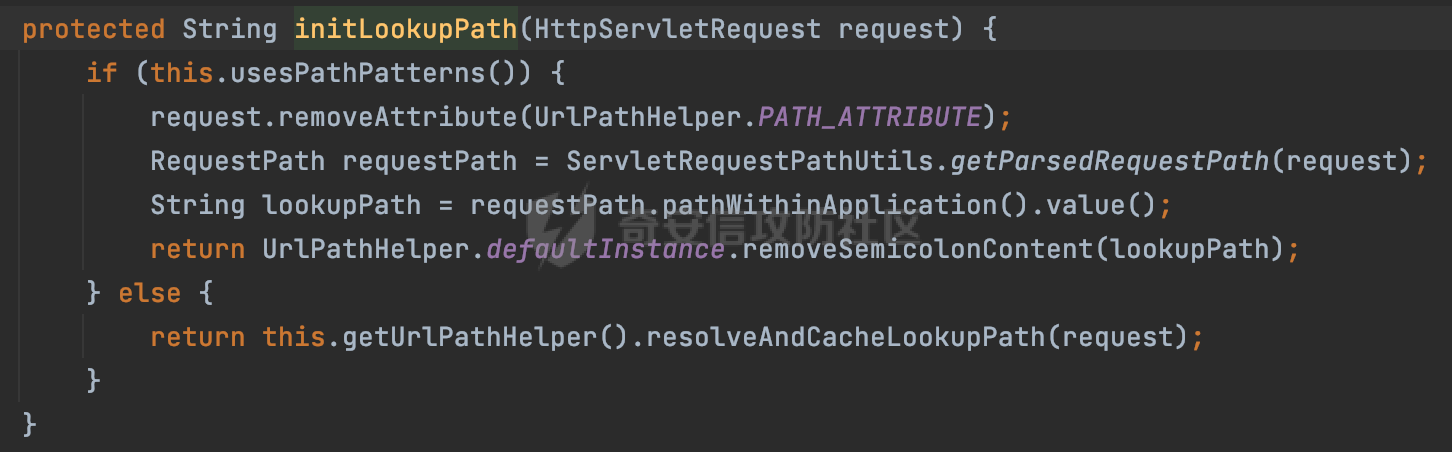Click the if keyword
1452x452 pixels.
tap(101, 73)
